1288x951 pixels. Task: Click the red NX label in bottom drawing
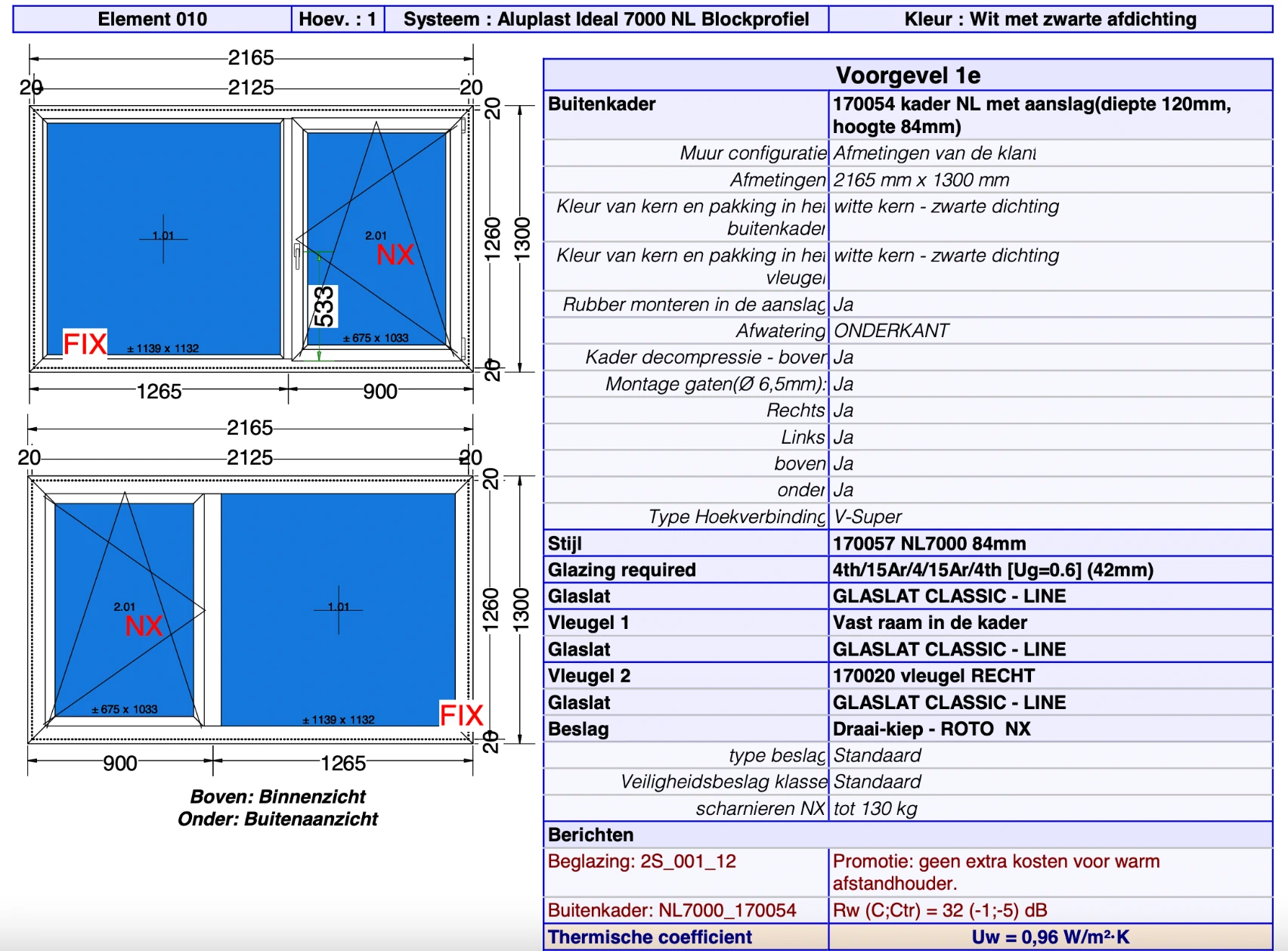(144, 626)
